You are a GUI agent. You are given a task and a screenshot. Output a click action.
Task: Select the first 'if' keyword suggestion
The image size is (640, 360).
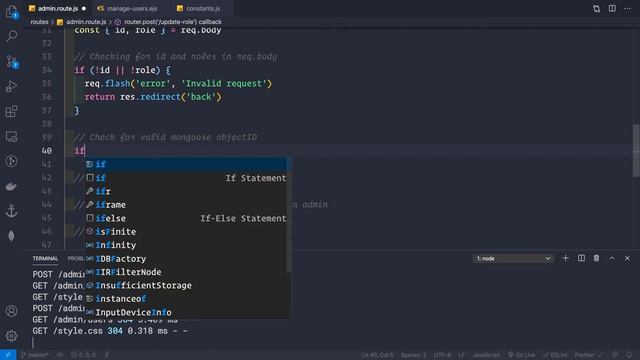coord(186,164)
